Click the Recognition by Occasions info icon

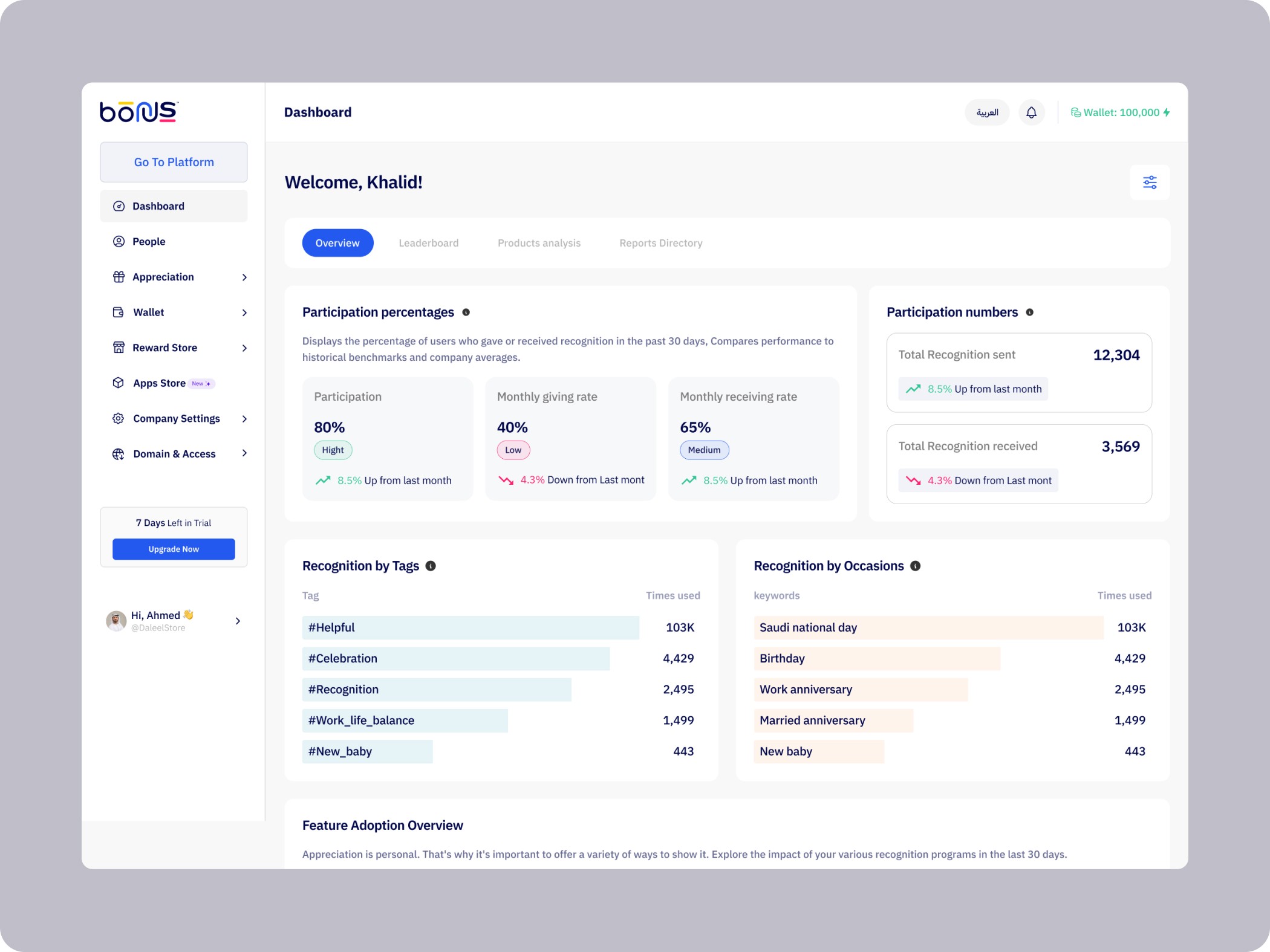(915, 566)
